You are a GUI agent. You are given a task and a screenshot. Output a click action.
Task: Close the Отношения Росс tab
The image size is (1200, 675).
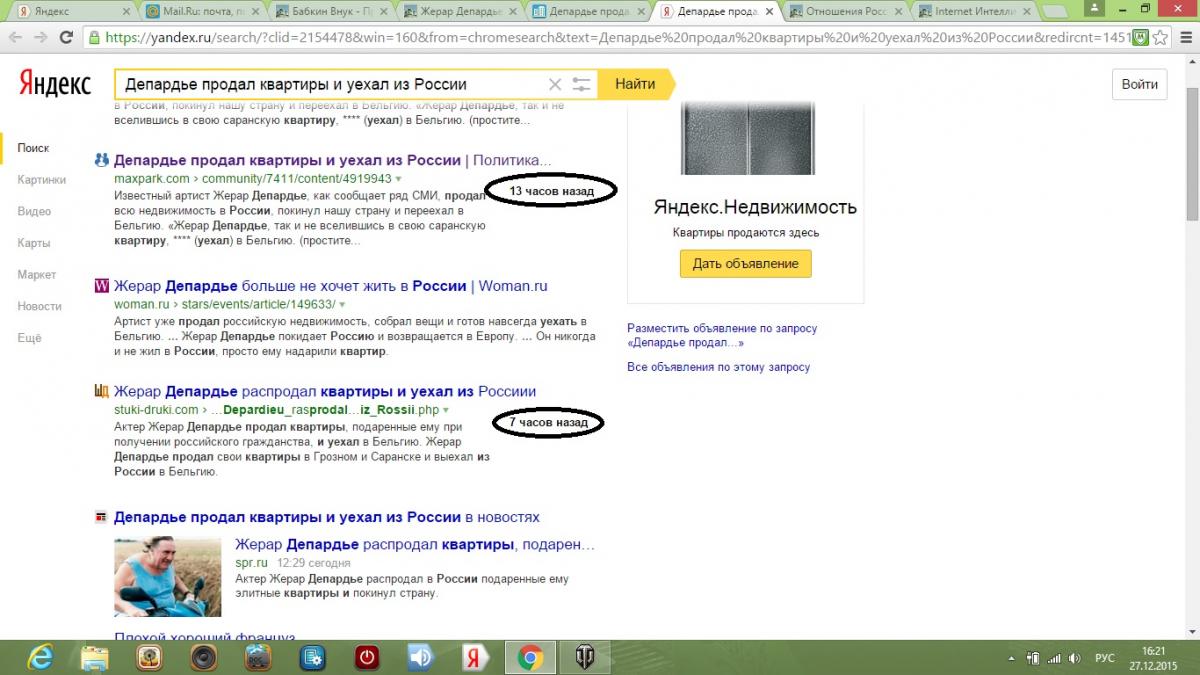[x=899, y=11]
